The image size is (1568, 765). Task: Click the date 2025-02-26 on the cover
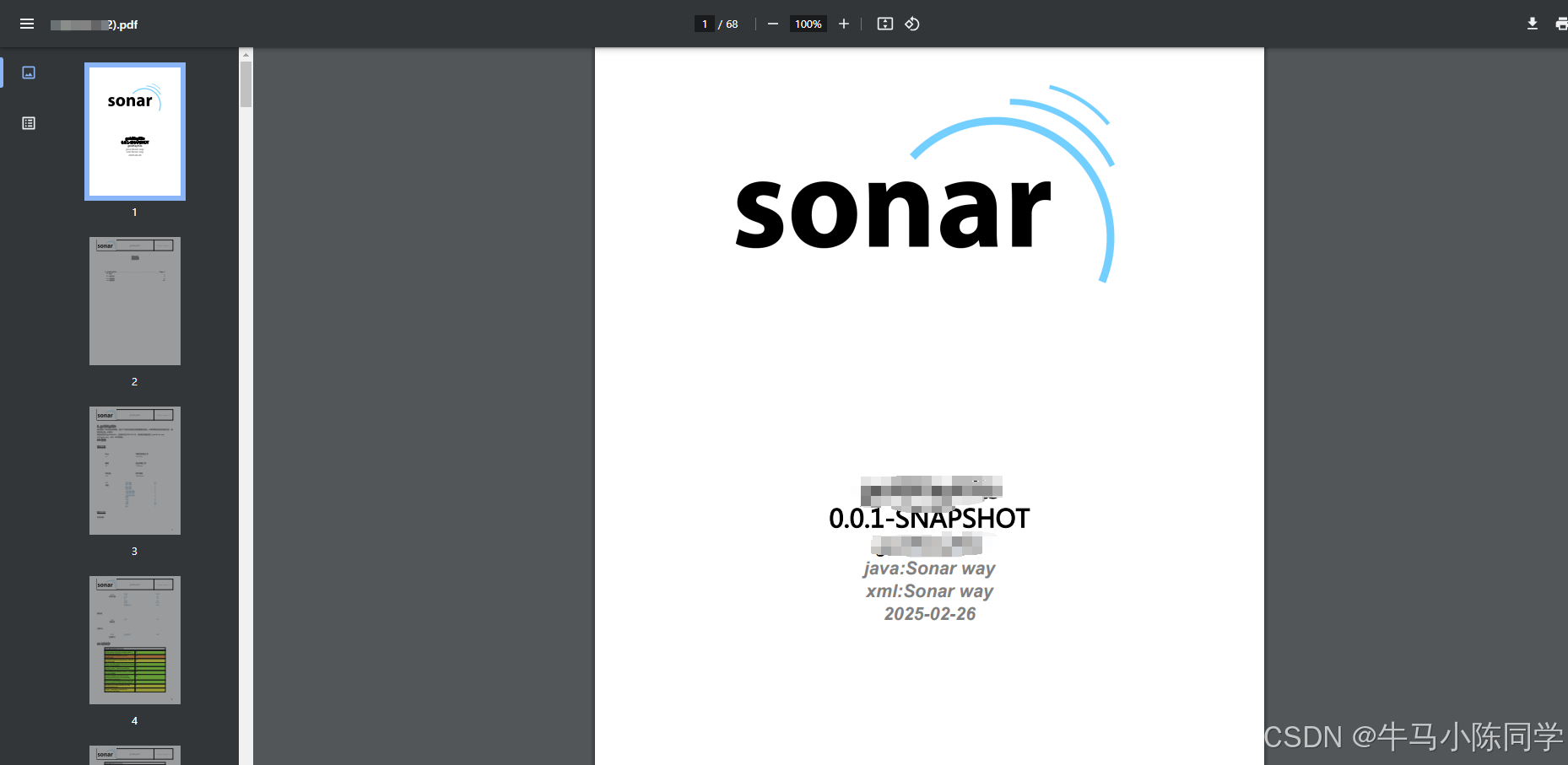point(930,614)
